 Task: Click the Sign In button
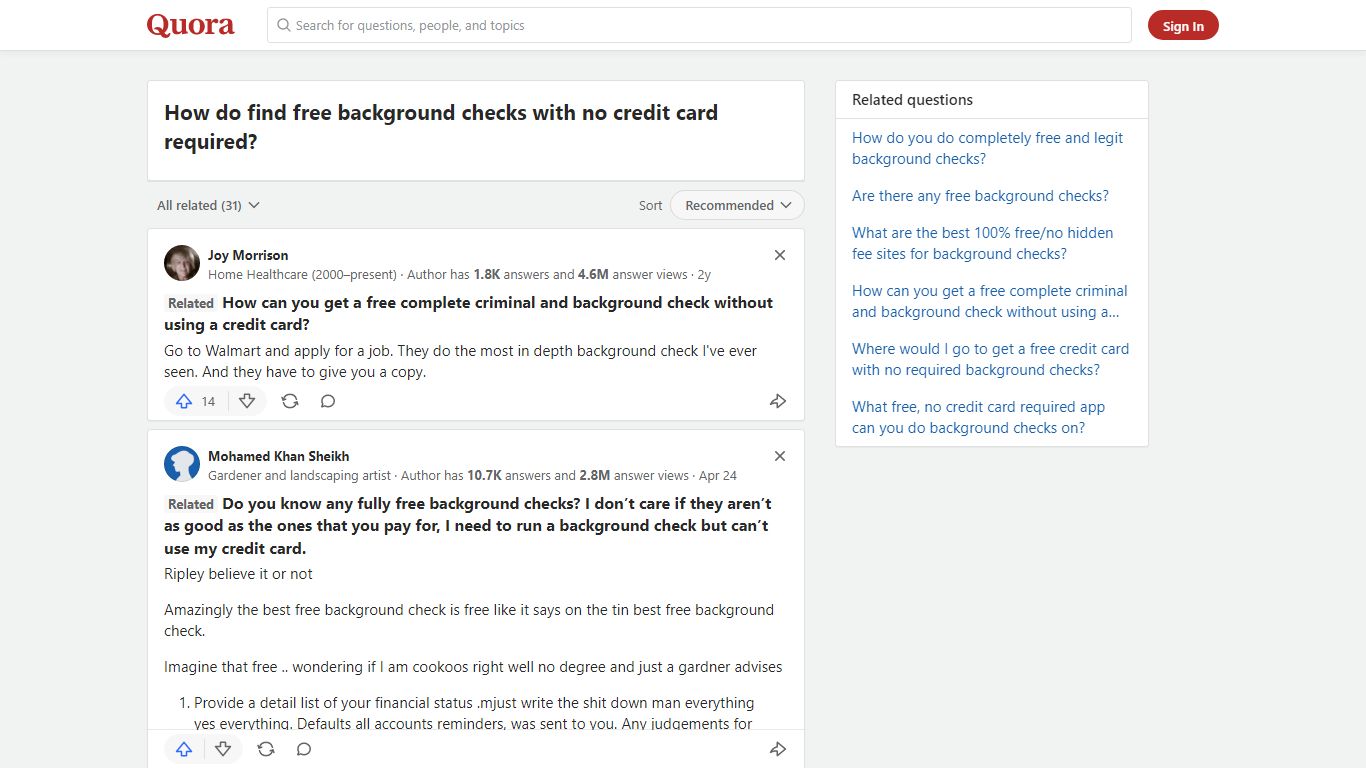1183,26
